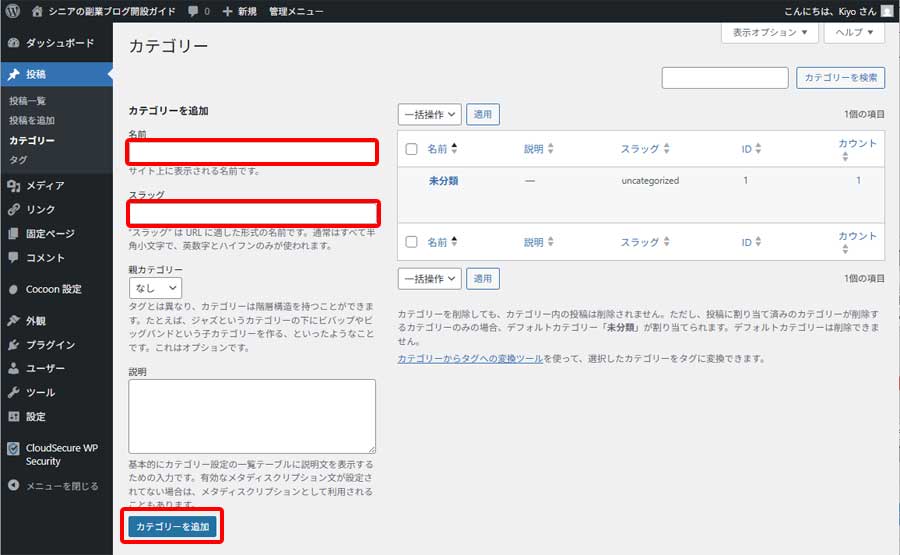Open the Media menu icon
900x555 pixels.
[13, 185]
